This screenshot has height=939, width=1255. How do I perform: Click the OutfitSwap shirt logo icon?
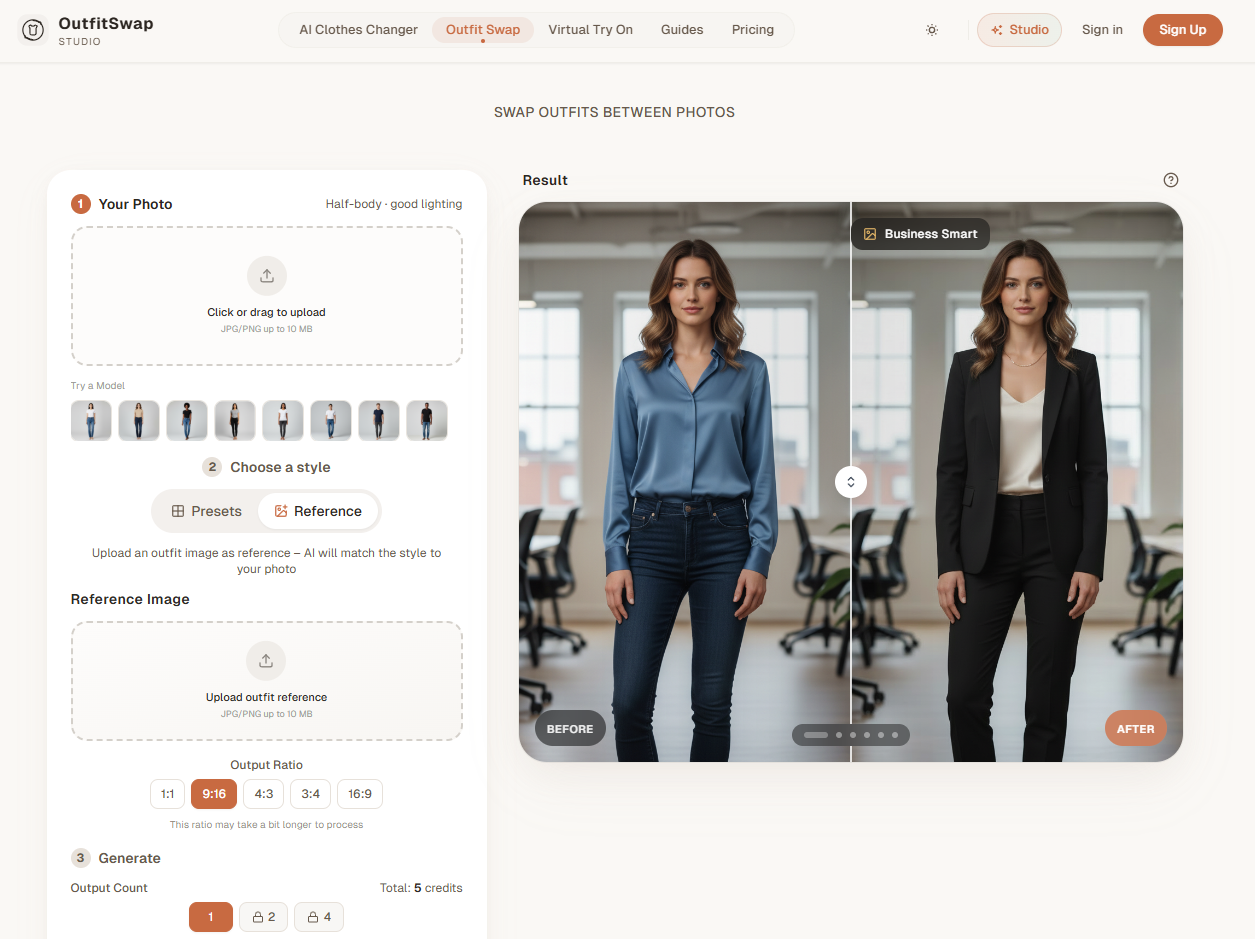point(33,30)
